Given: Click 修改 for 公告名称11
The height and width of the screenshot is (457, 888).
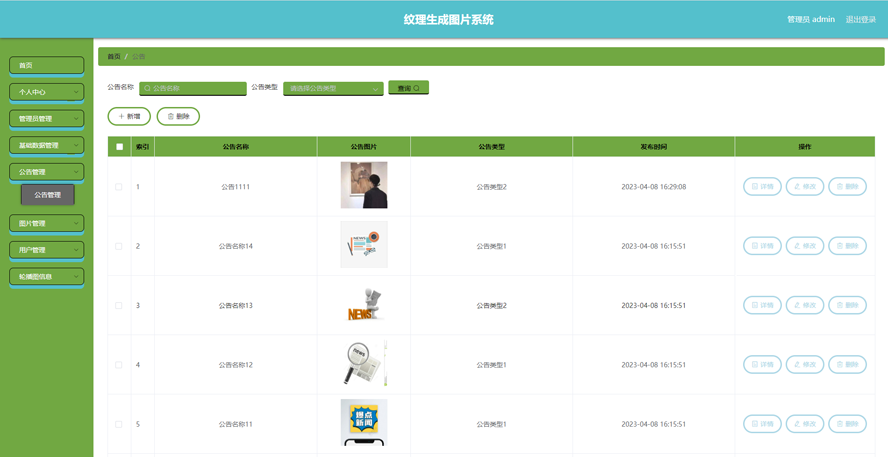Looking at the screenshot, I should coord(805,424).
